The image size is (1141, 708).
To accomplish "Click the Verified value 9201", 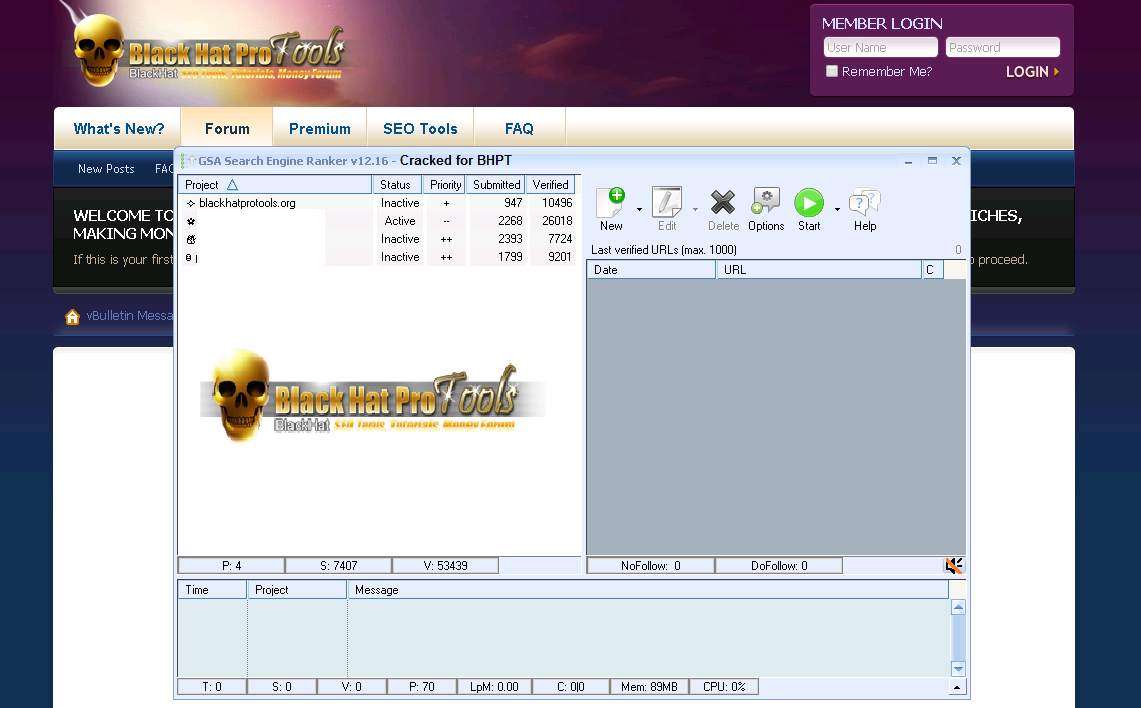I will (560, 257).
